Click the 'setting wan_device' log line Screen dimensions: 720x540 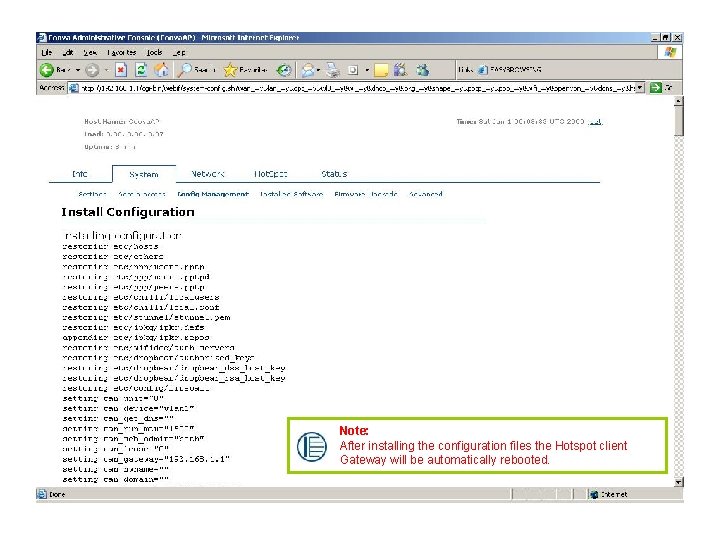point(128,408)
